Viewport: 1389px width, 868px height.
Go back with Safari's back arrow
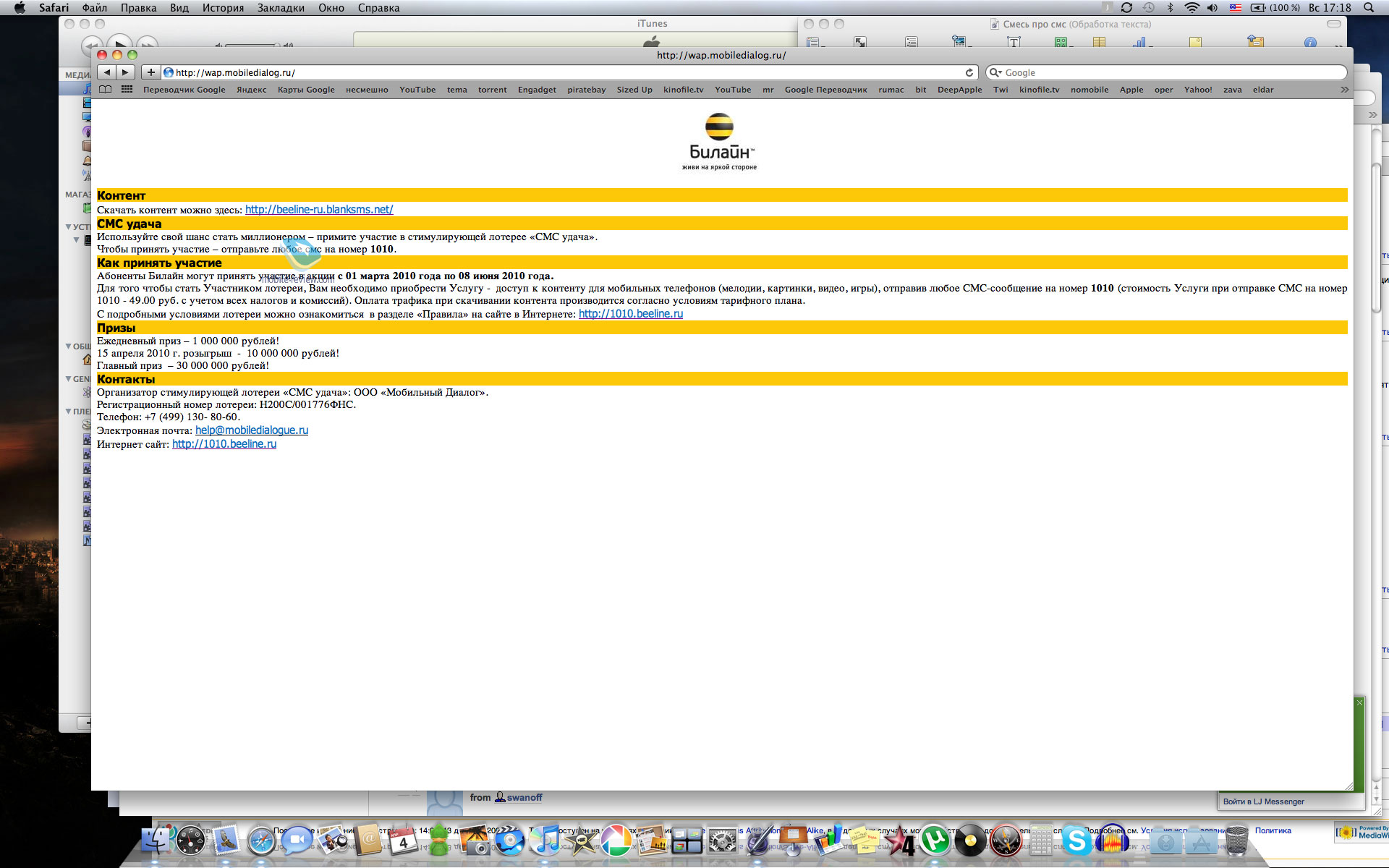pyautogui.click(x=107, y=72)
